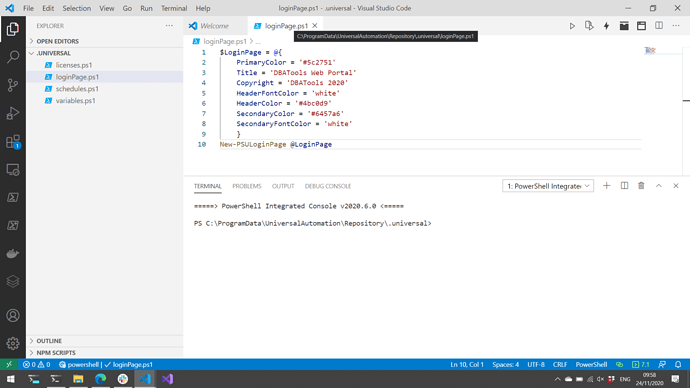Click Ln 10, Col 1 in status bar
The image size is (690, 388).
click(467, 364)
